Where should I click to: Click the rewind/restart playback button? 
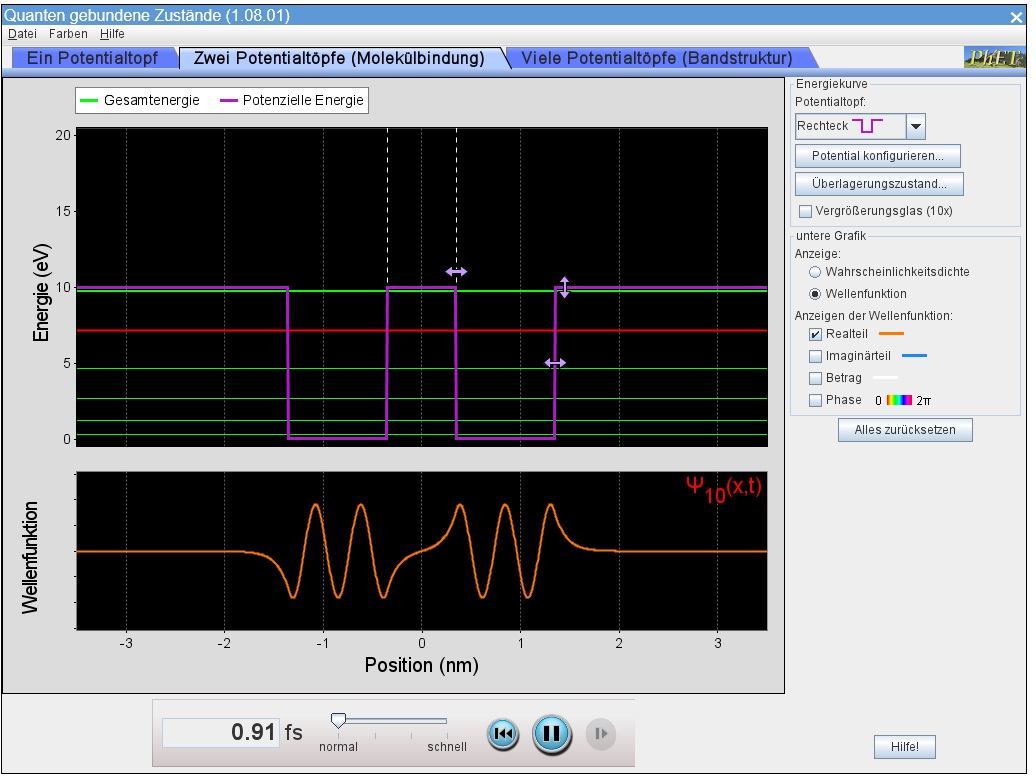coord(503,734)
